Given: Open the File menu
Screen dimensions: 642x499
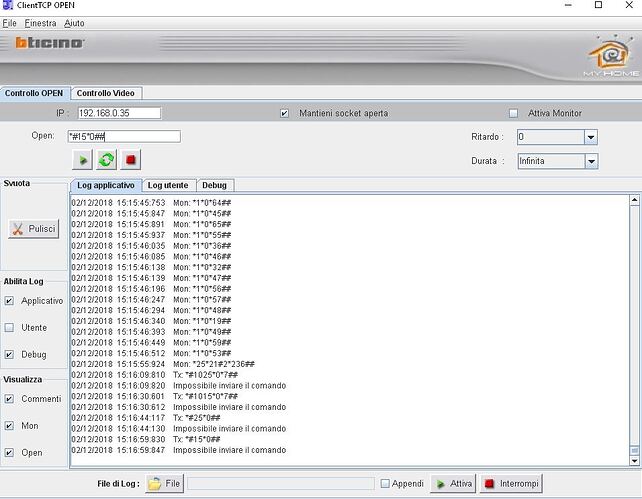Looking at the screenshot, I should click(9, 23).
